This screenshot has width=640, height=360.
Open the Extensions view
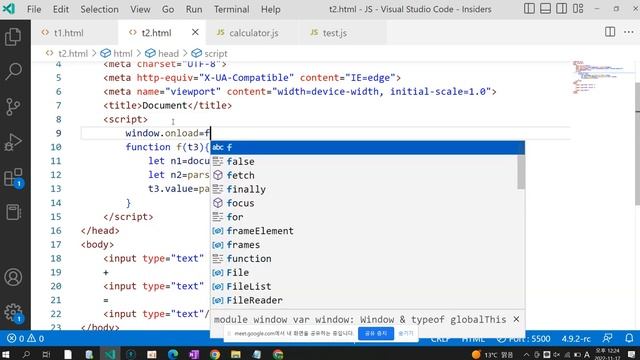[13, 178]
